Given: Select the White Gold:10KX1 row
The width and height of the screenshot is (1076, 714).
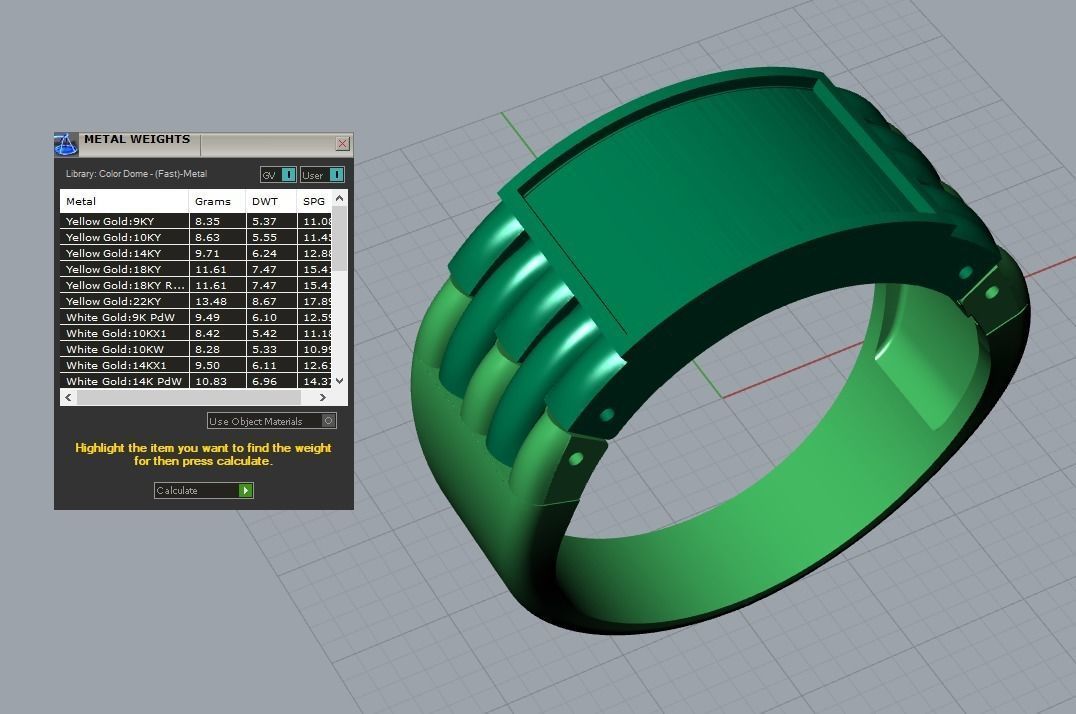Looking at the screenshot, I should 196,333.
